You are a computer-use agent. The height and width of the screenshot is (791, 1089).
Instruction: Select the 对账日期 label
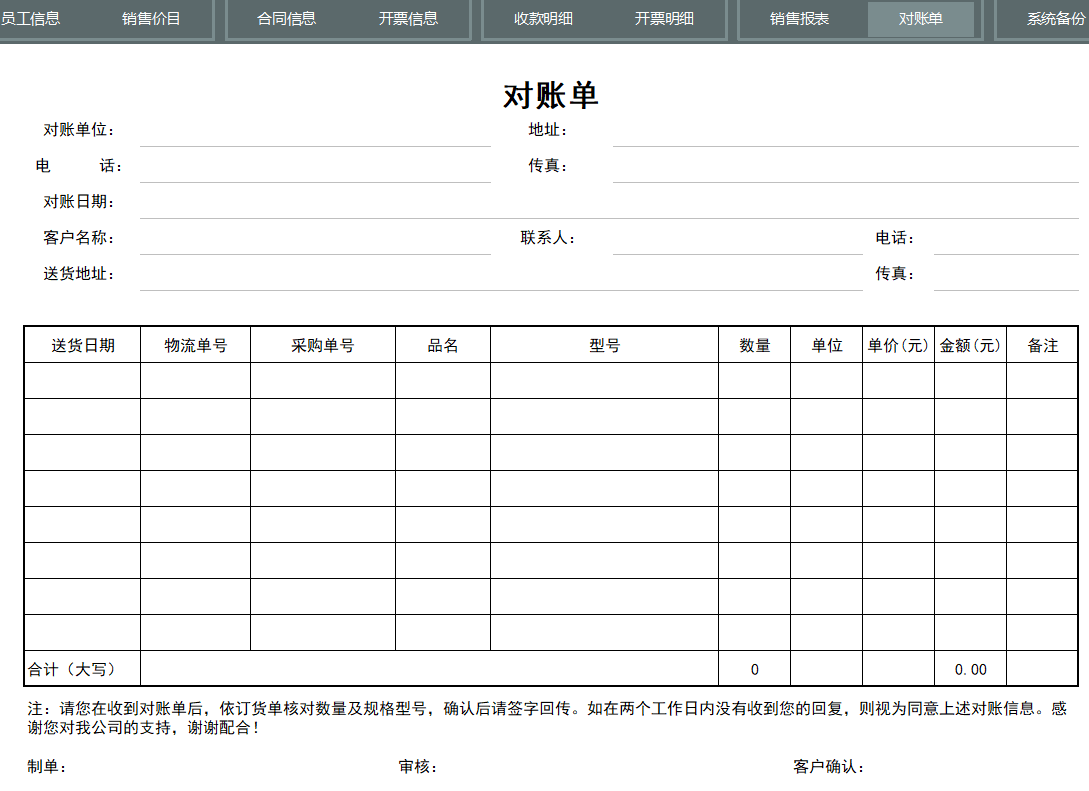pyautogui.click(x=78, y=201)
